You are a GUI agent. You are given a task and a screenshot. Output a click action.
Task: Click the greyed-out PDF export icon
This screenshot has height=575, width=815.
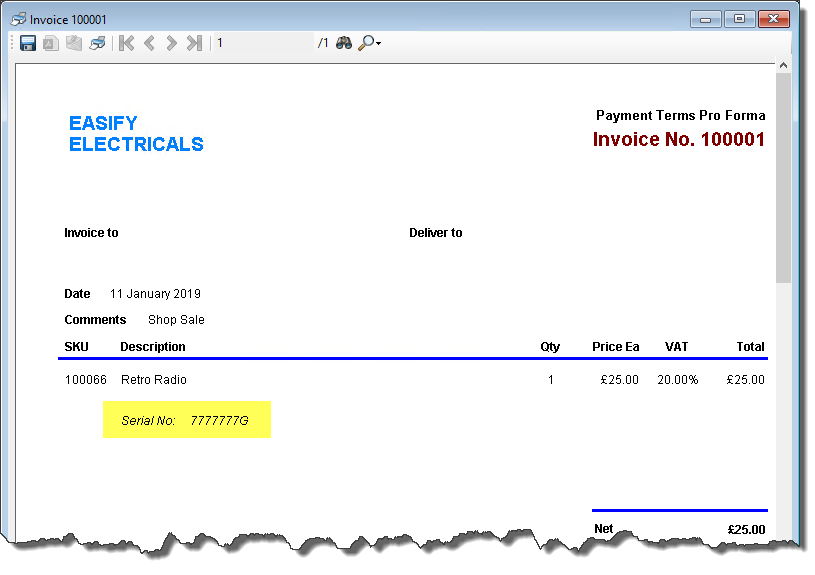[50, 43]
